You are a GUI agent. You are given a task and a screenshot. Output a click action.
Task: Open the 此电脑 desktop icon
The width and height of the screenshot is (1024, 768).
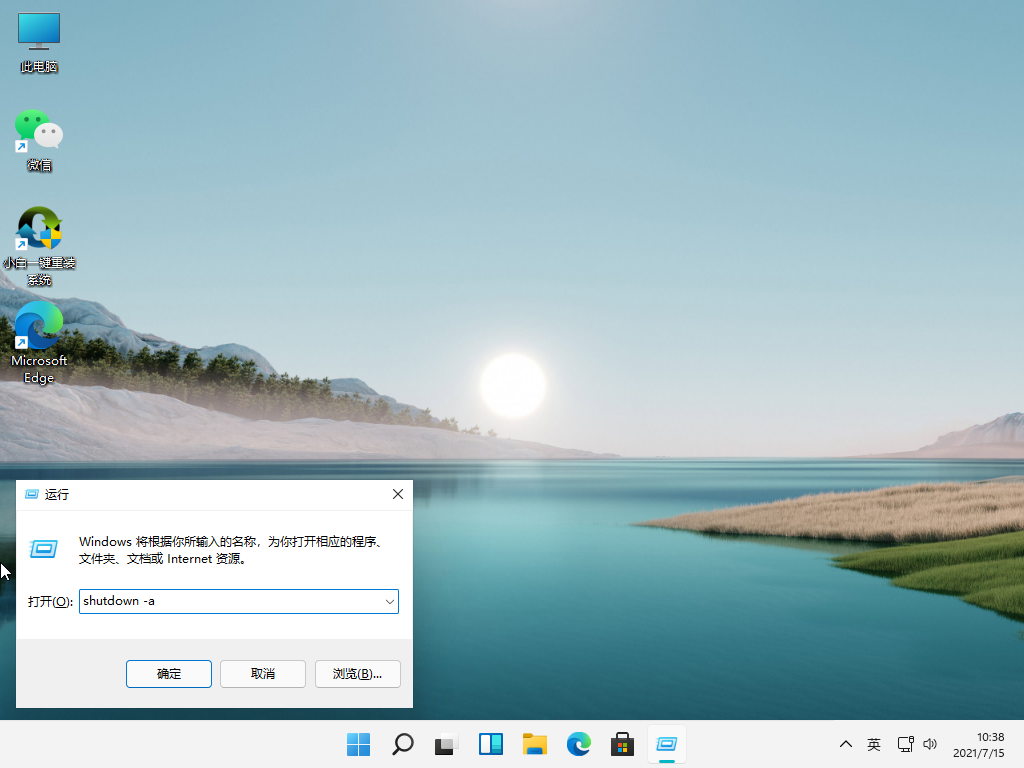[39, 42]
